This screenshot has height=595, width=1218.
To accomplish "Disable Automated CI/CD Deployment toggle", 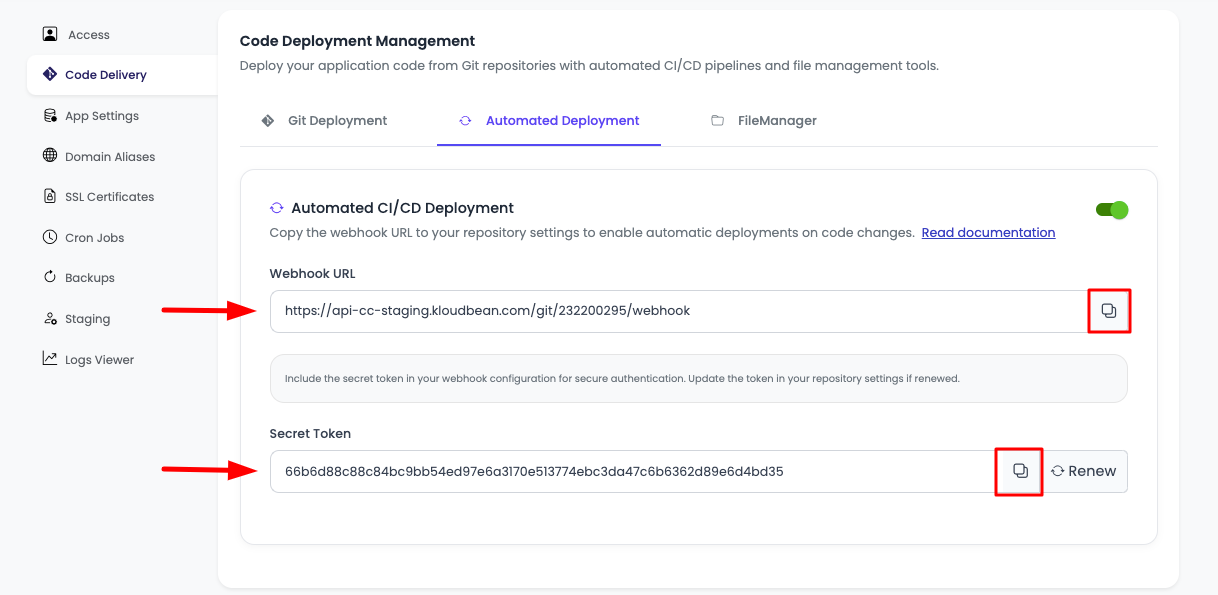I will click(x=1111, y=210).
